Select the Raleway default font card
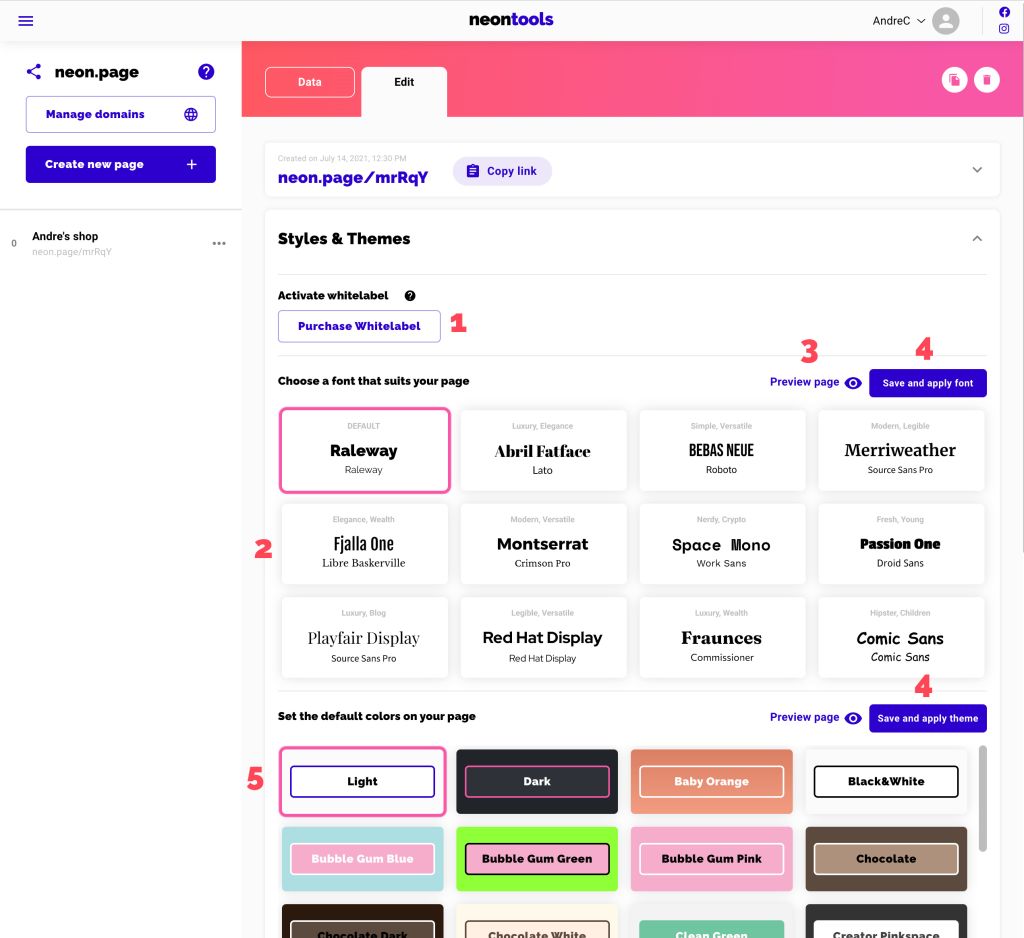Image resolution: width=1024 pixels, height=938 pixels. pos(364,450)
